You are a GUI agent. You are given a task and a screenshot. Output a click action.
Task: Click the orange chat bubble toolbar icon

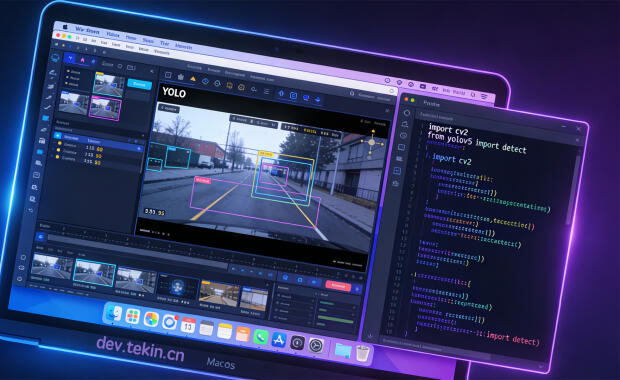pos(241,87)
